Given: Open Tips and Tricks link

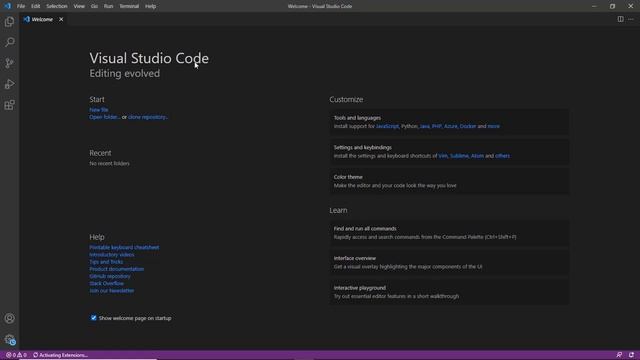Looking at the screenshot, I should (x=106, y=262).
